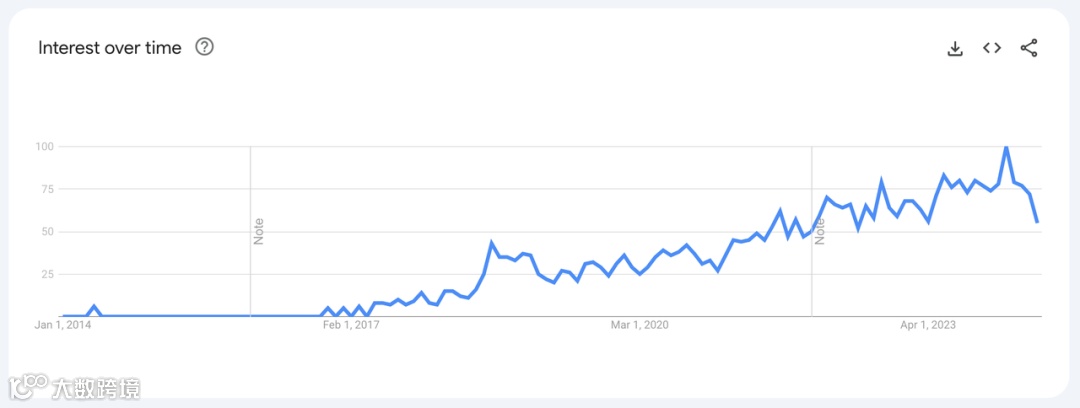
Task: Click the watermark logo at bottom left
Action: tap(74, 388)
